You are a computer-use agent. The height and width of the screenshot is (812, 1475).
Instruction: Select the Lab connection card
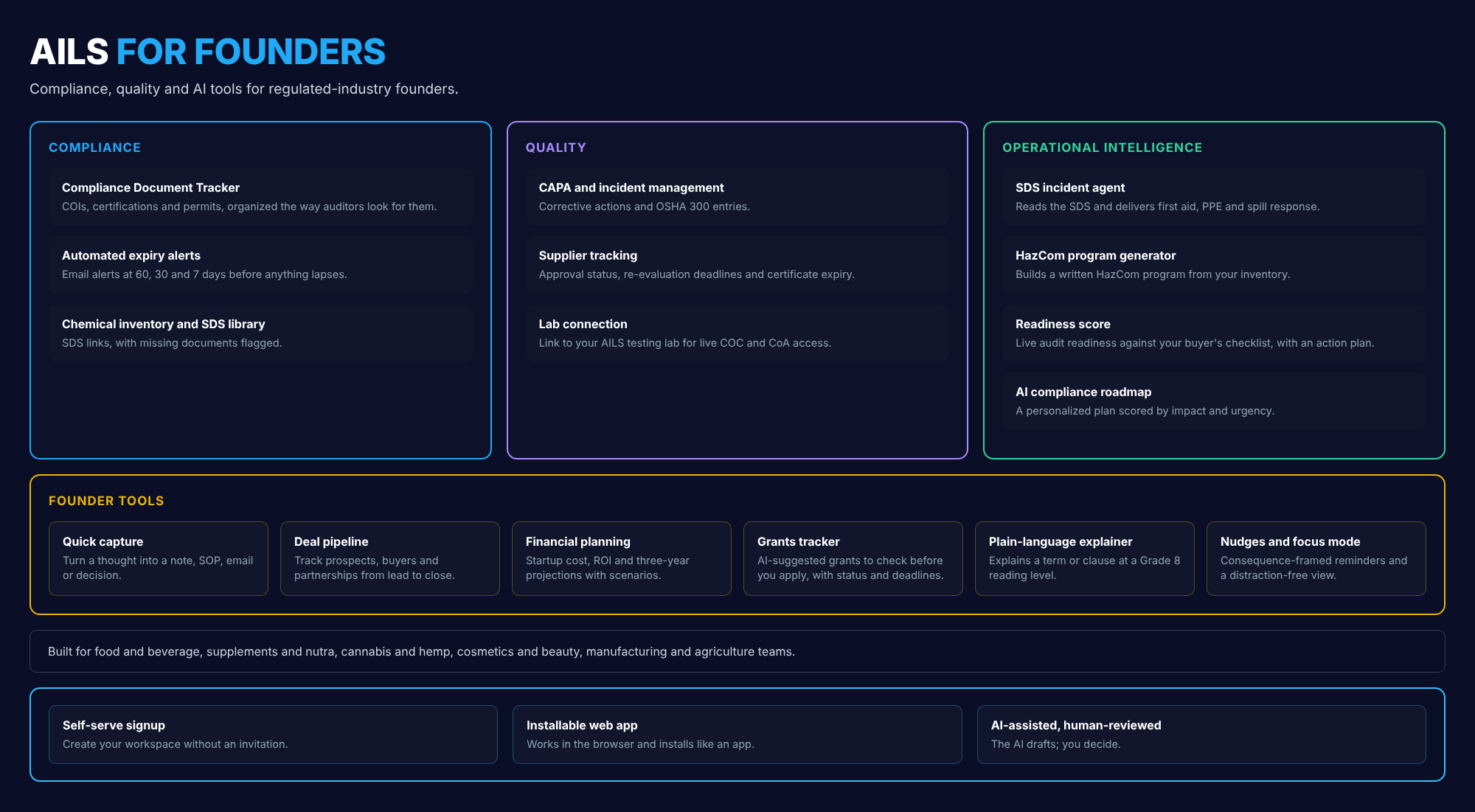737,333
